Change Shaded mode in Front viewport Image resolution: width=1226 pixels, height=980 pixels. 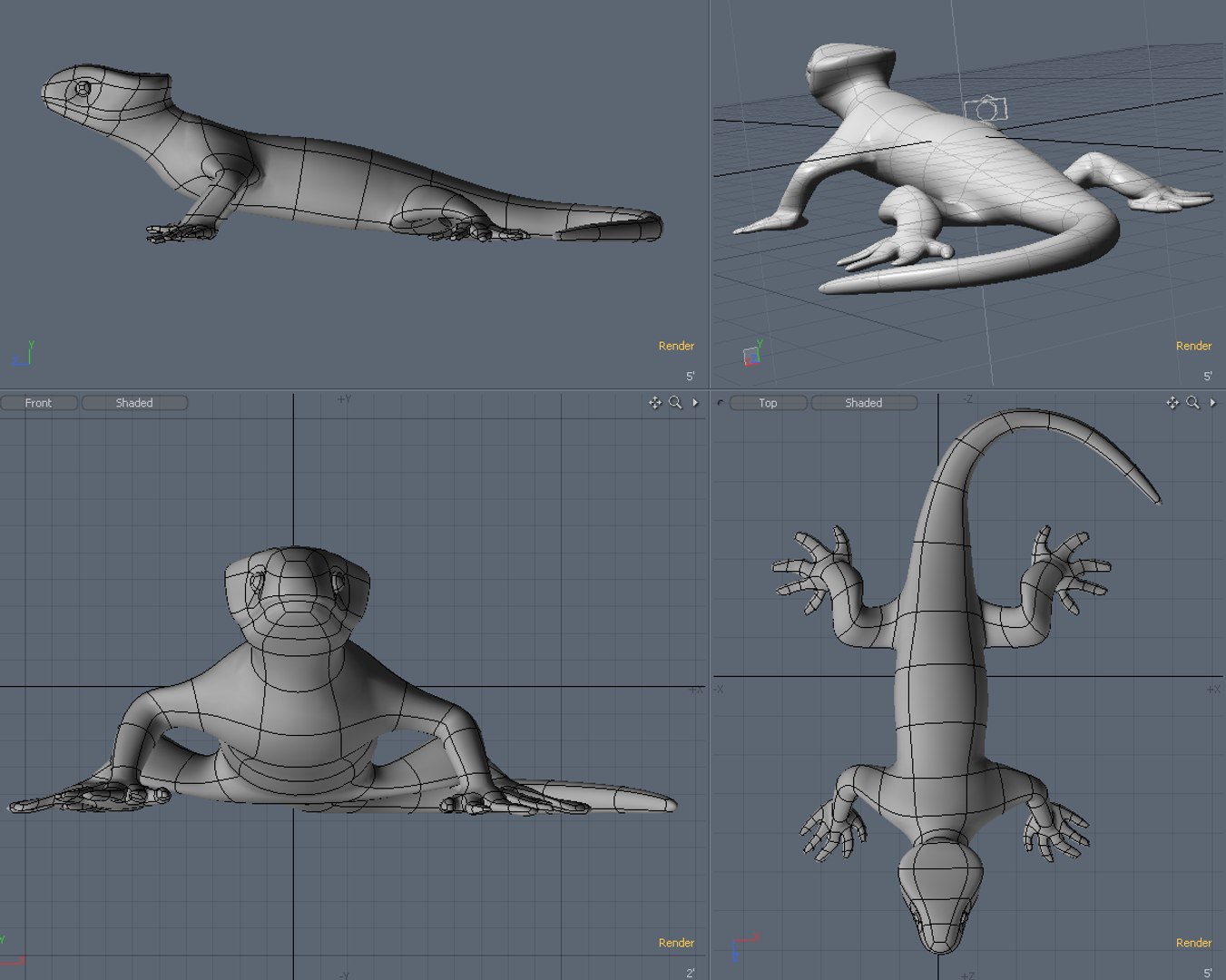point(134,403)
